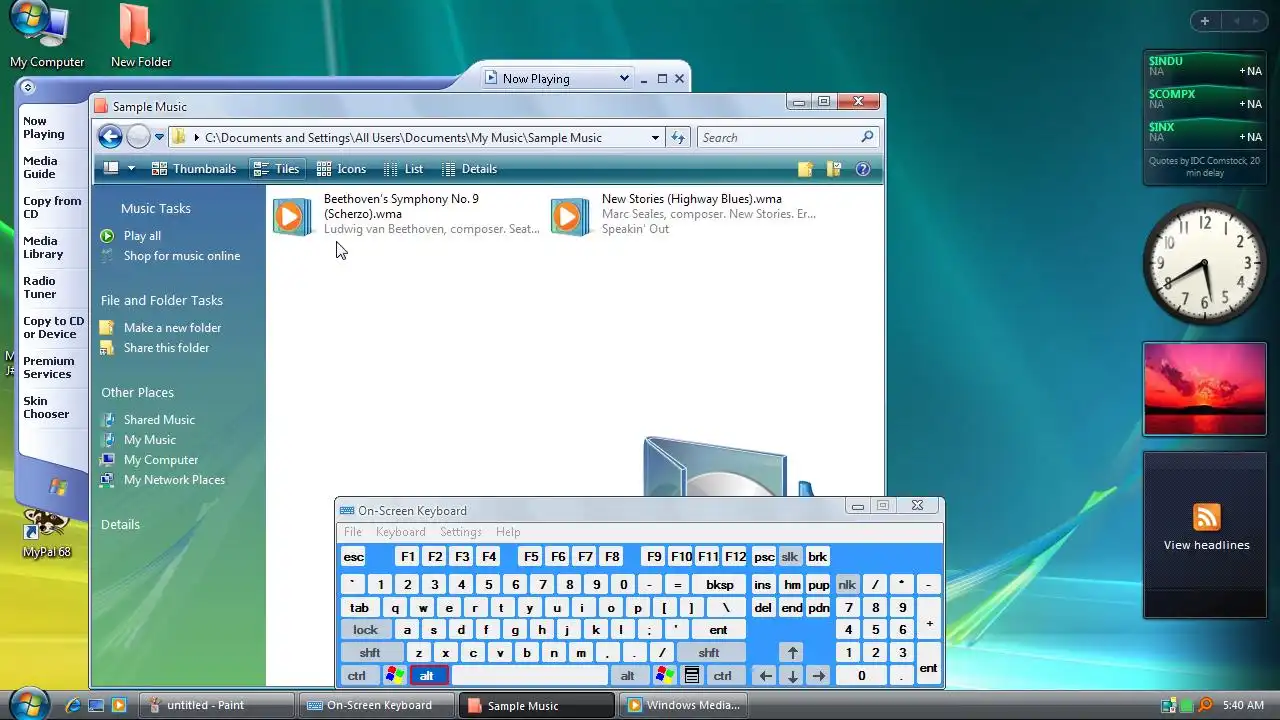Click the RSS feed icon in headlines gadget
Image resolution: width=1280 pixels, height=720 pixels.
(x=1207, y=517)
